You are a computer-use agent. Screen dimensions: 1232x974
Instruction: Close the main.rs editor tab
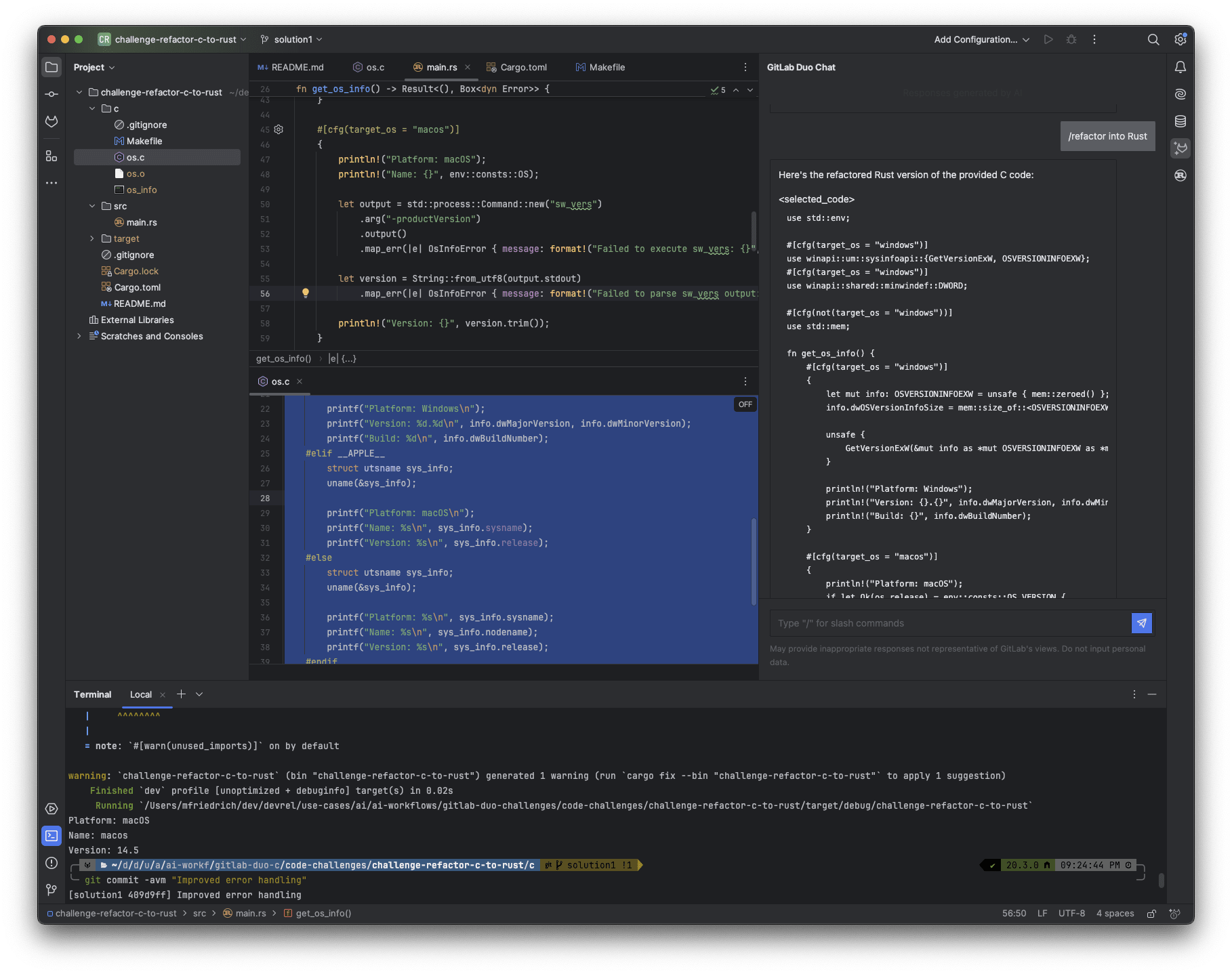(x=468, y=67)
